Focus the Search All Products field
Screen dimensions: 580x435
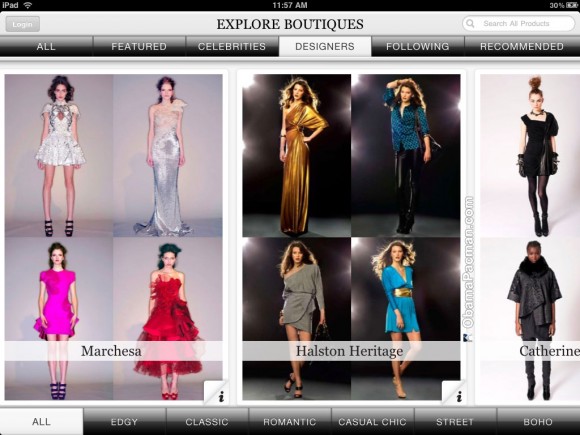coord(519,24)
